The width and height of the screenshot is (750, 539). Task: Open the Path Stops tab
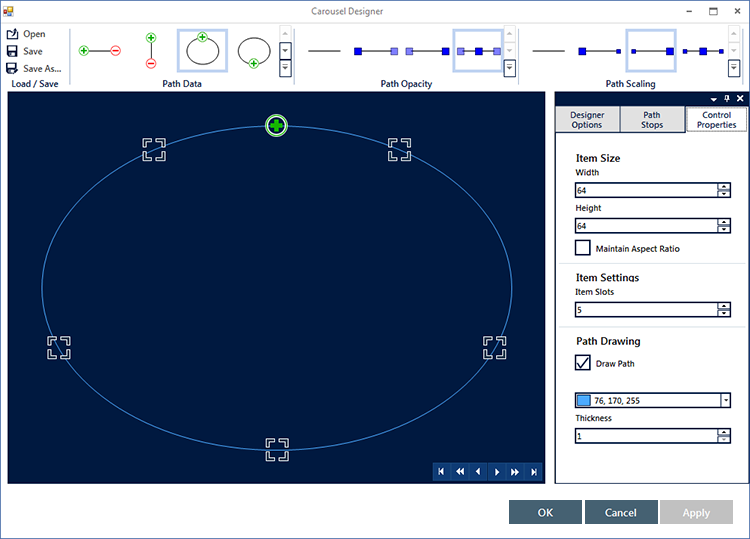coord(652,120)
